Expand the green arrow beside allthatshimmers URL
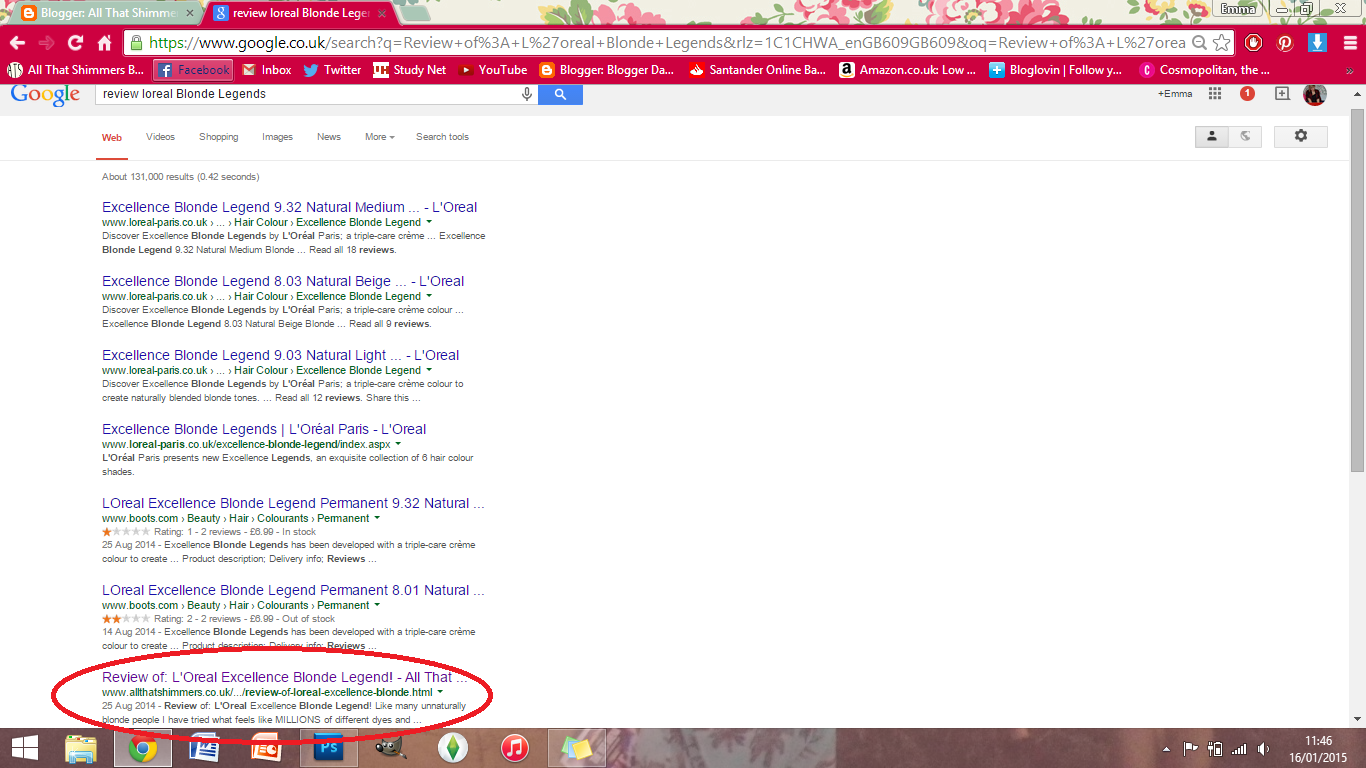 pos(440,692)
